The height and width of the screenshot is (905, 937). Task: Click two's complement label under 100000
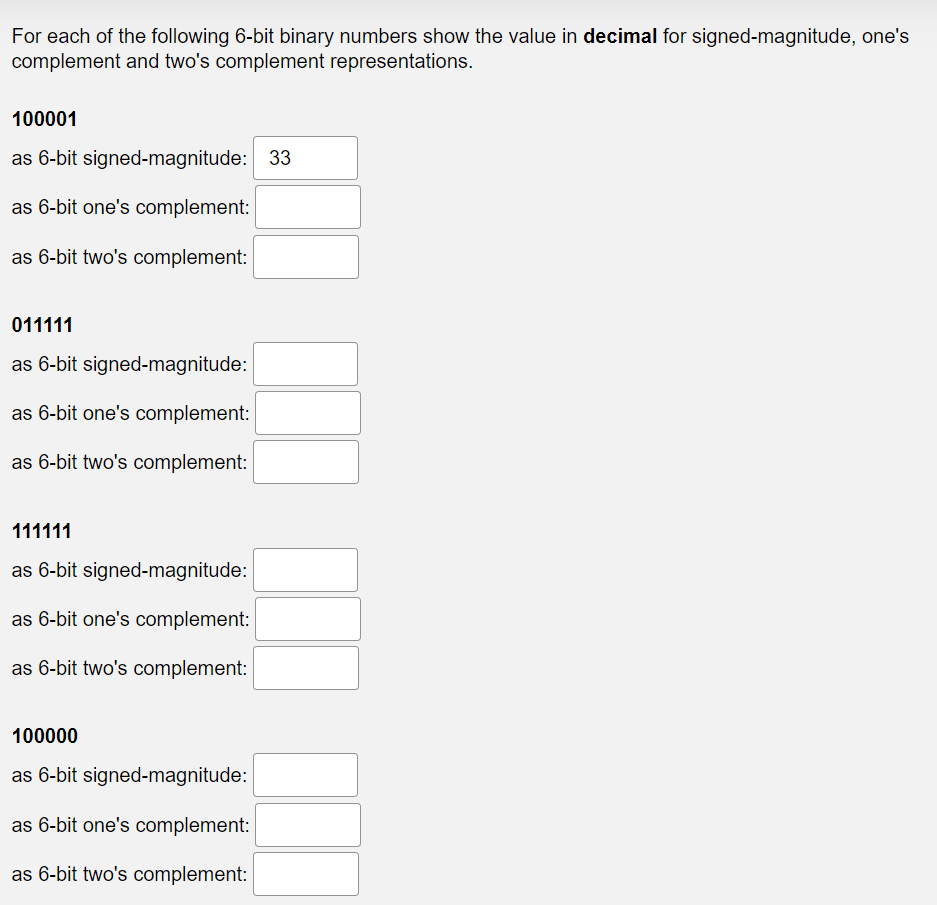click(x=129, y=875)
